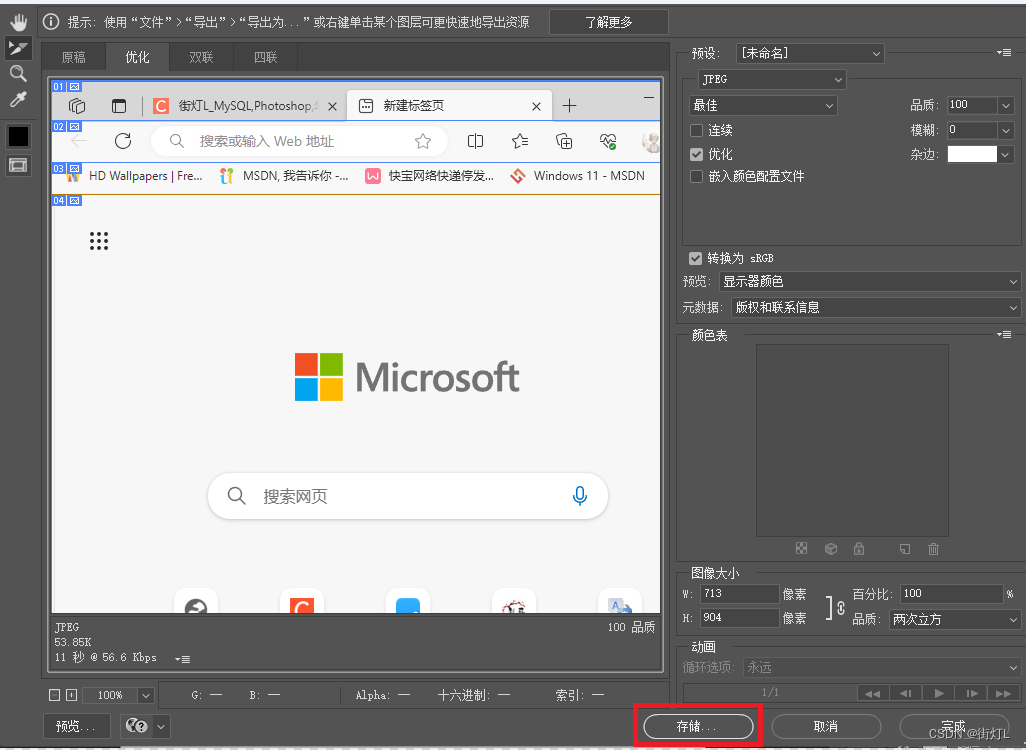This screenshot has height=750, width=1026.
Task: Click the 模糊 0 input field
Action: tap(972, 130)
